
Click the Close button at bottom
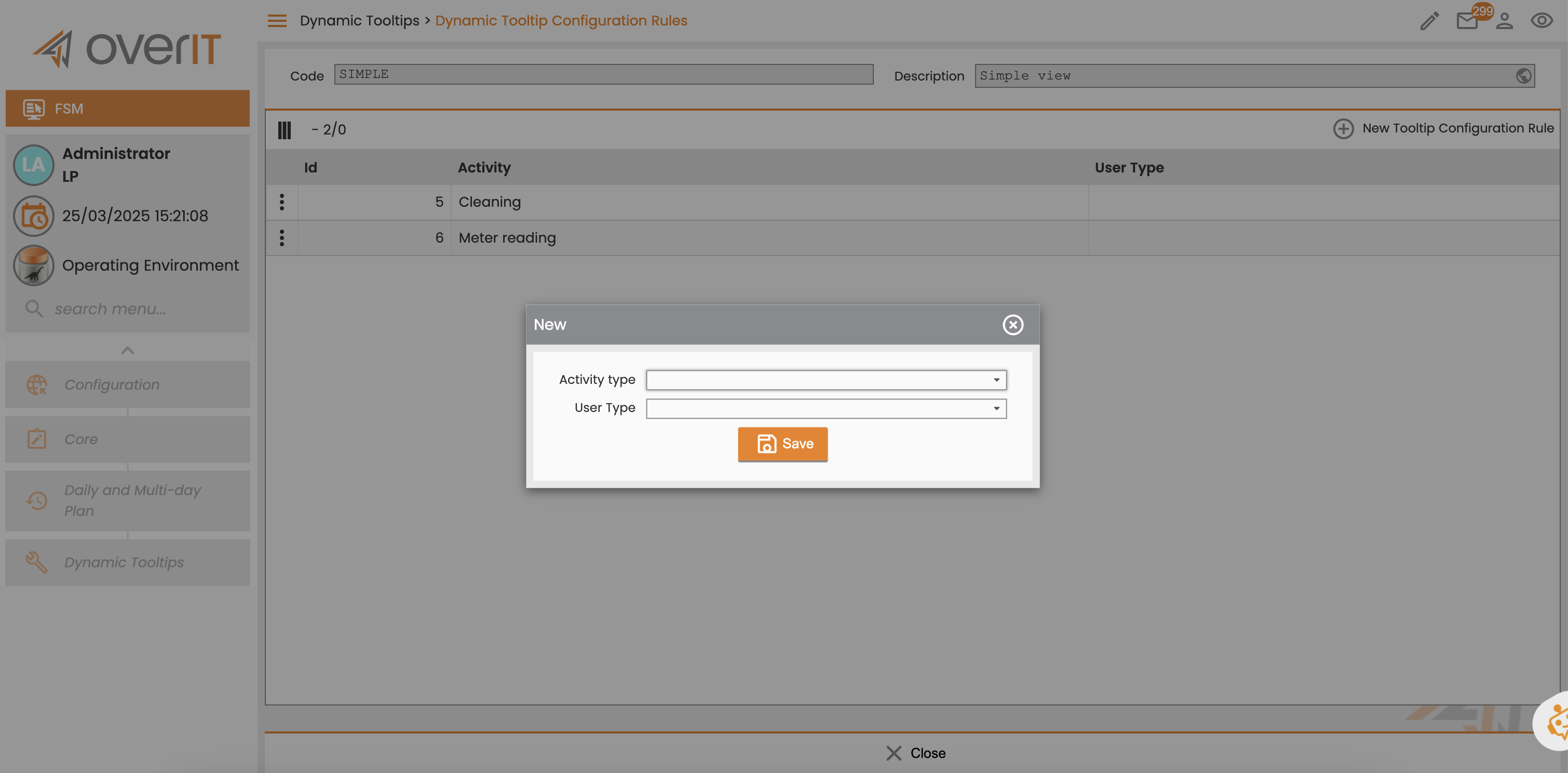[915, 753]
